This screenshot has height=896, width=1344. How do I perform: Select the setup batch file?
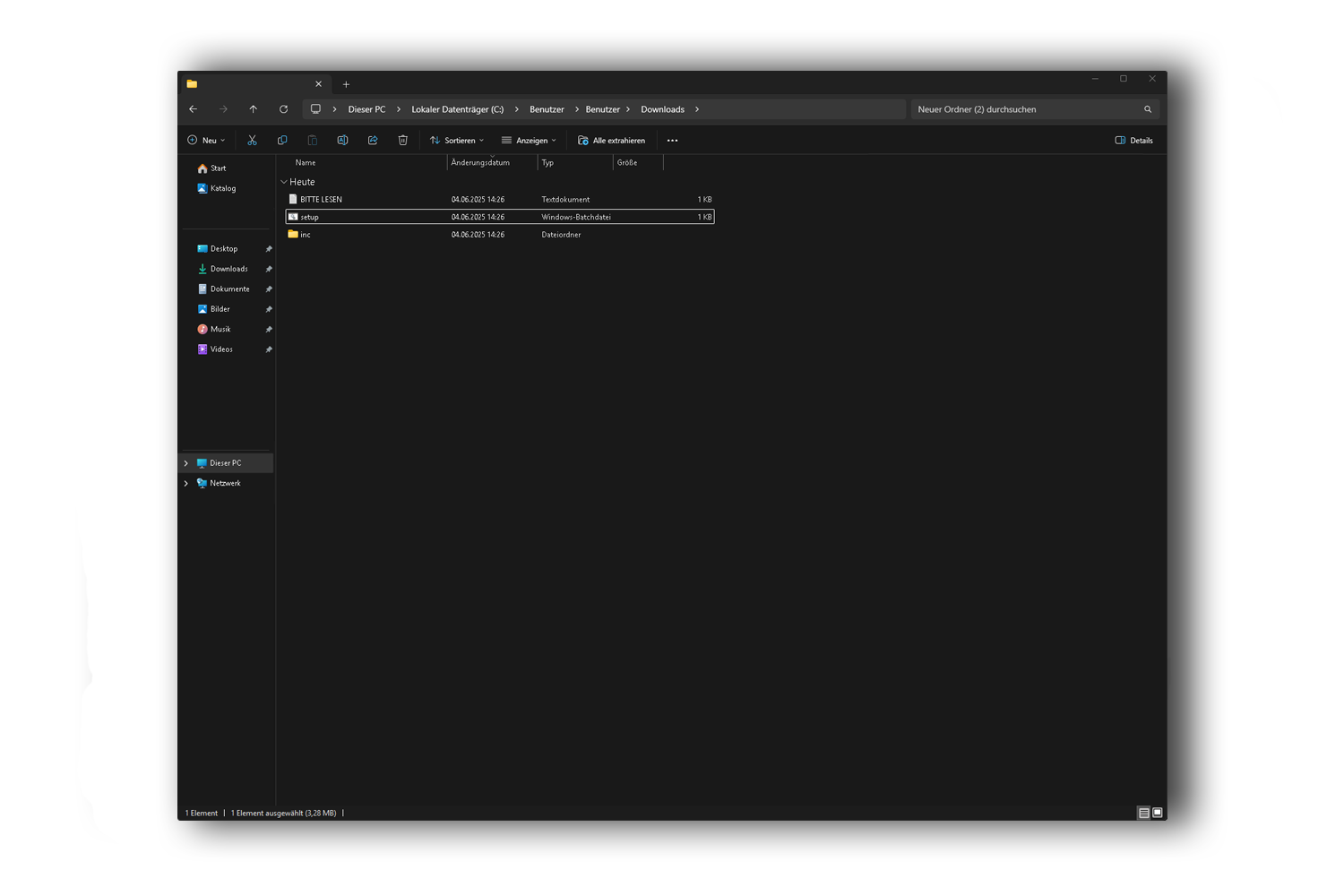[x=500, y=217]
